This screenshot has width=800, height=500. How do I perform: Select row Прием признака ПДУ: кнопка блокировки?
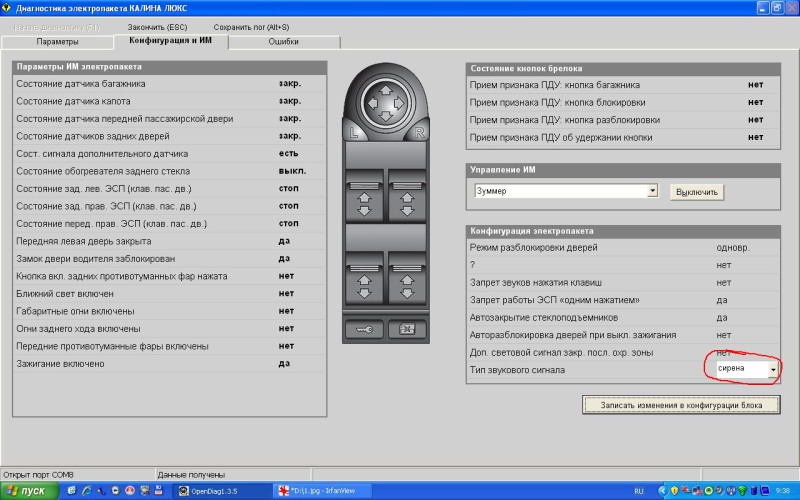click(623, 102)
